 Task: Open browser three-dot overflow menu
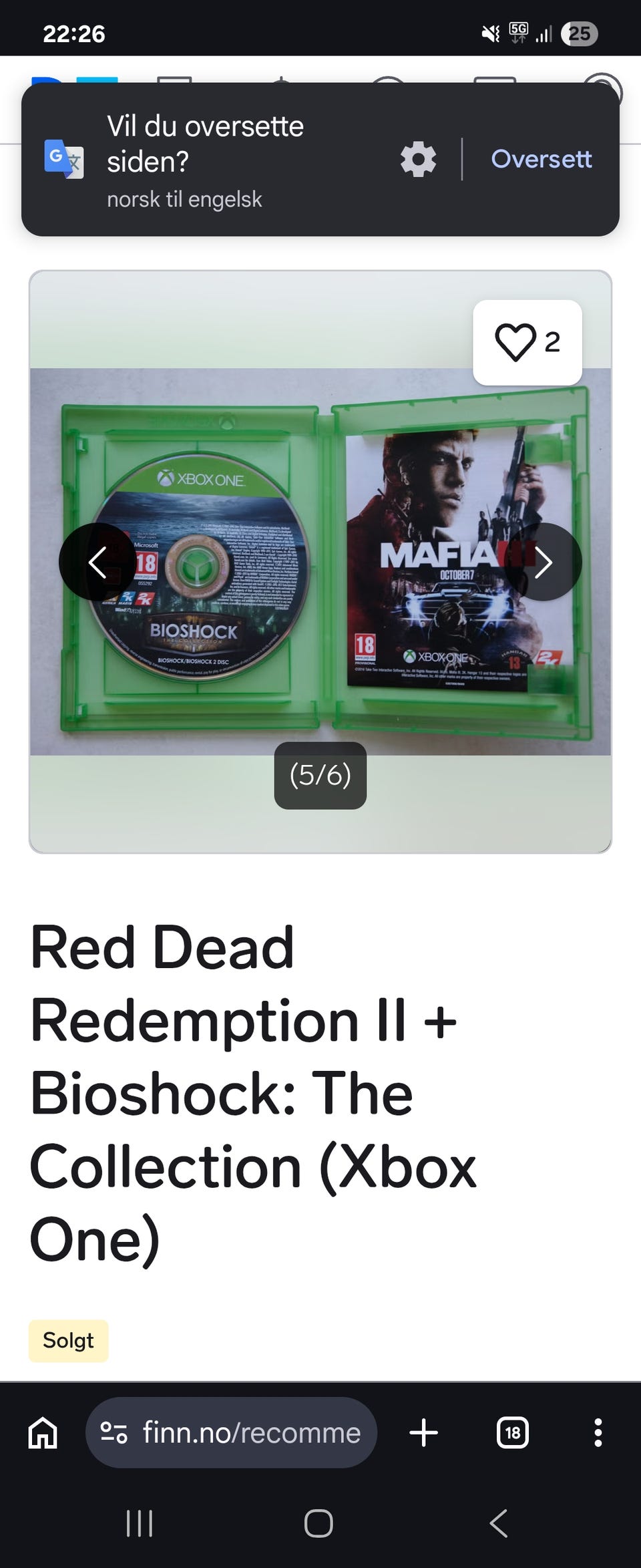598,1432
